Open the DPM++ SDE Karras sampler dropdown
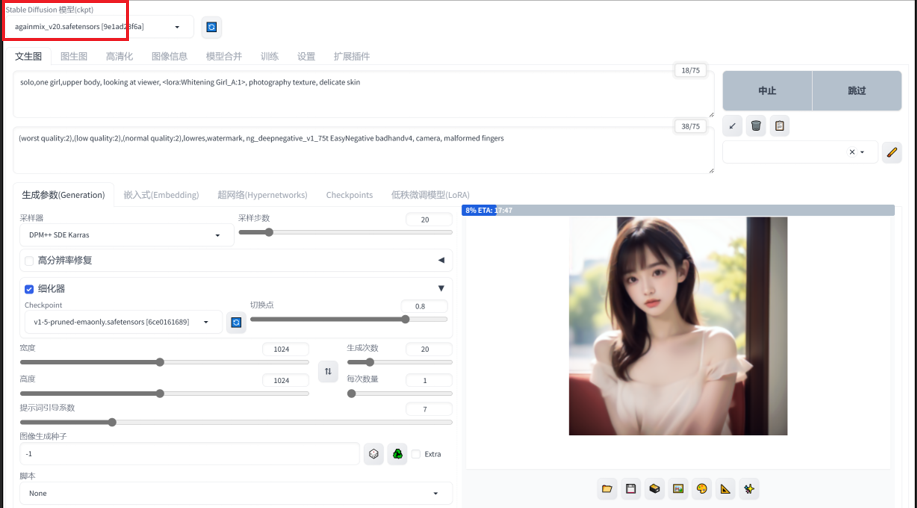 point(126,235)
